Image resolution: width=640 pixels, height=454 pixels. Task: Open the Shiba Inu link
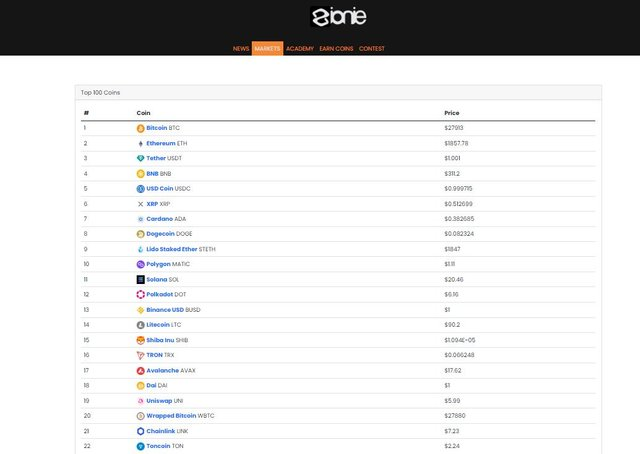pos(160,340)
